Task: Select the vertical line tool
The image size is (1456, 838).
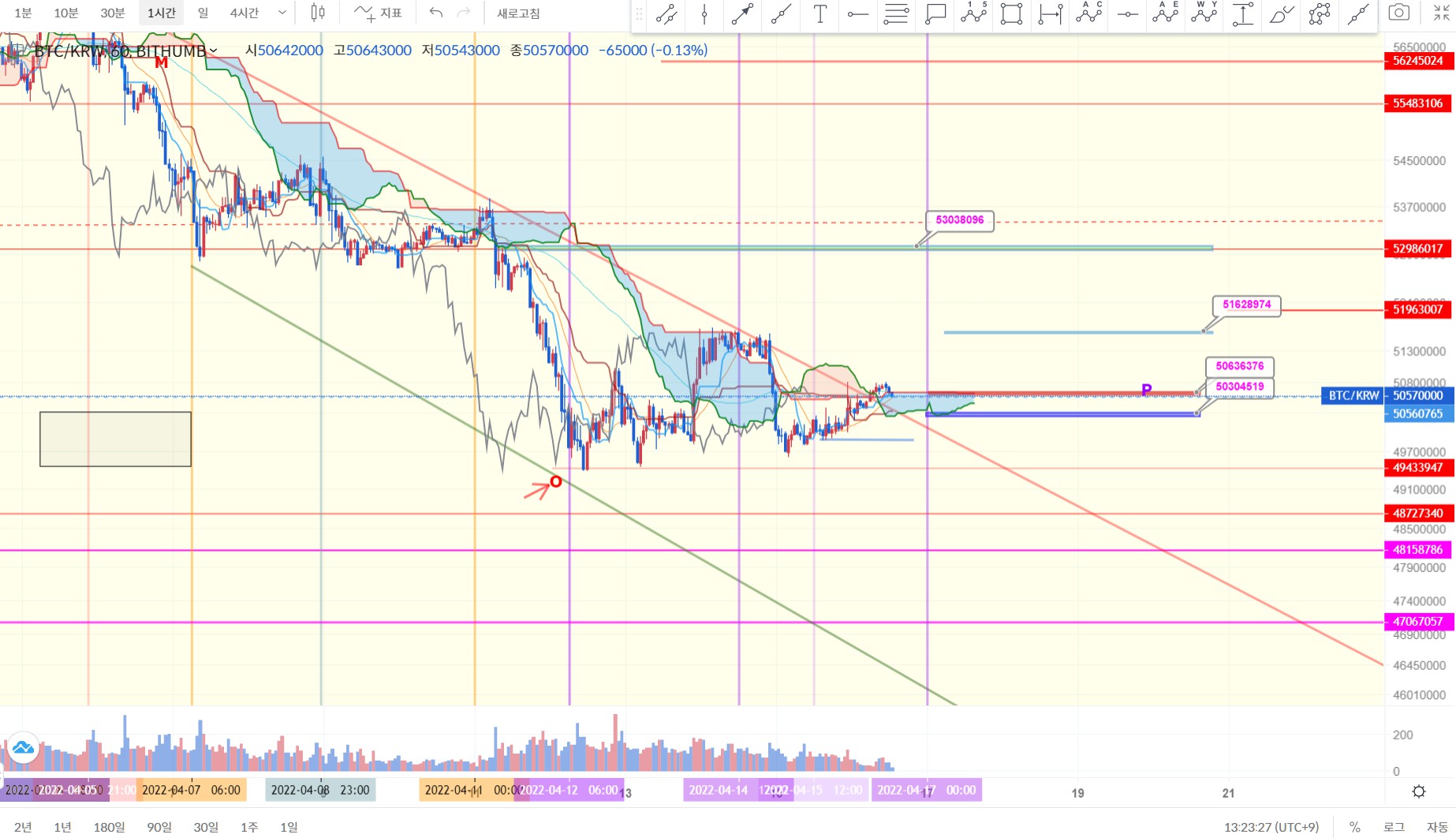Action: pos(704,13)
